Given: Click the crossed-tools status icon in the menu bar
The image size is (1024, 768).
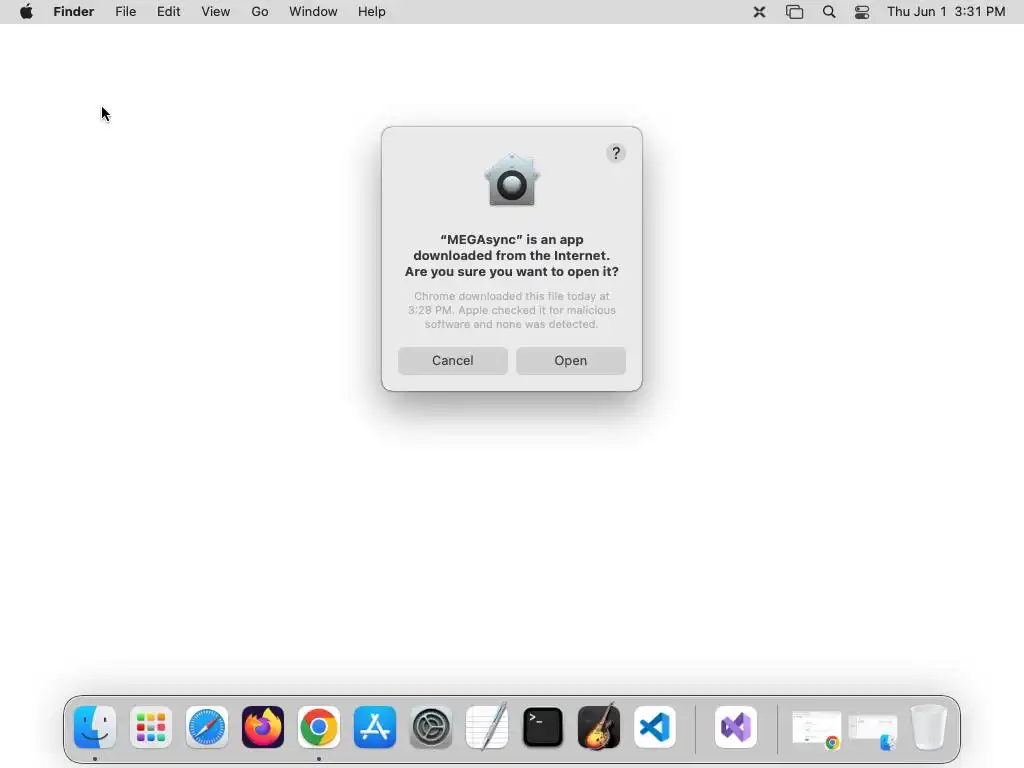Looking at the screenshot, I should click(x=759, y=12).
